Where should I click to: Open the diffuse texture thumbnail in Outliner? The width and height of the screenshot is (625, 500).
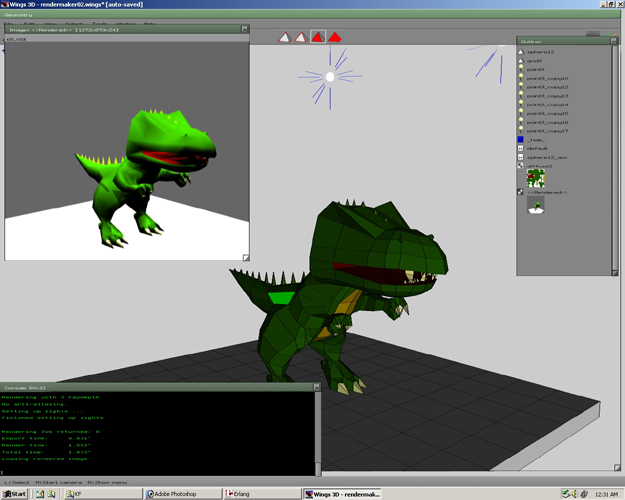536,178
